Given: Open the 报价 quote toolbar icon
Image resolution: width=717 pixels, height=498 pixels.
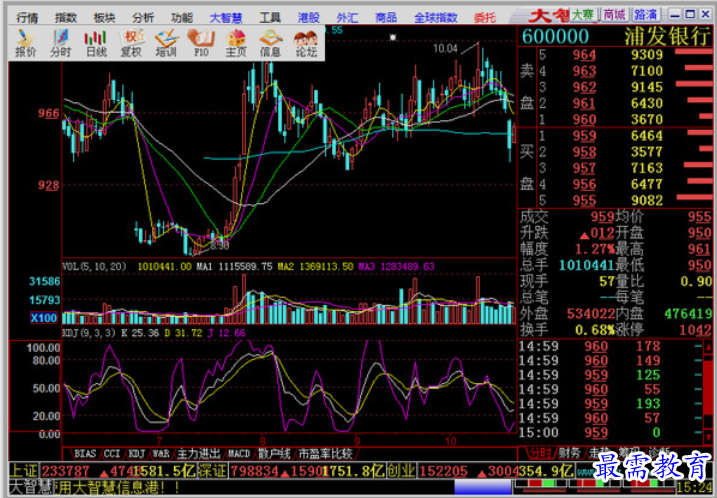Looking at the screenshot, I should pos(26,43).
